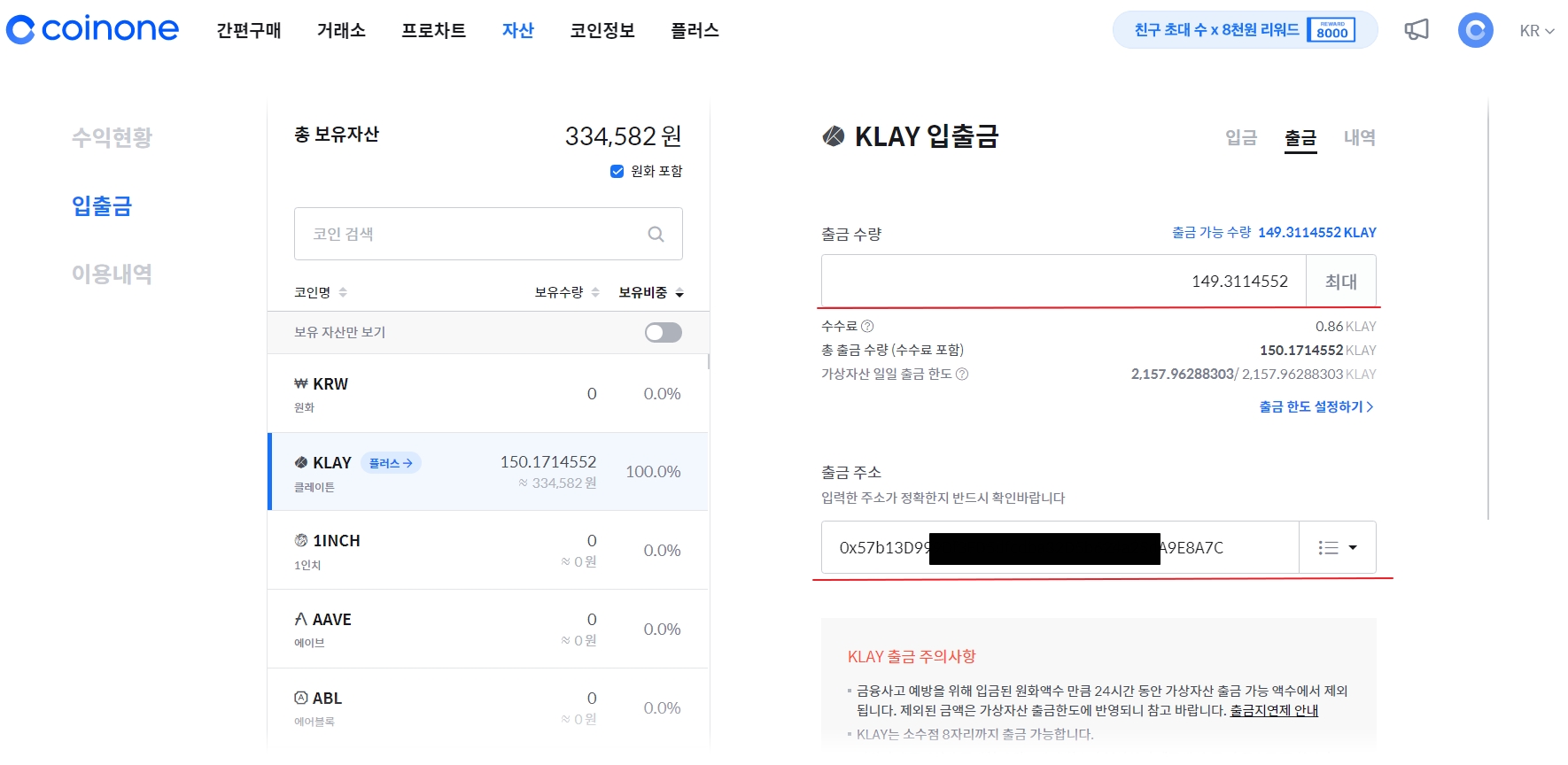Click the total assets value 334,582 원
This screenshot has height=765, width=1568.
[x=624, y=135]
